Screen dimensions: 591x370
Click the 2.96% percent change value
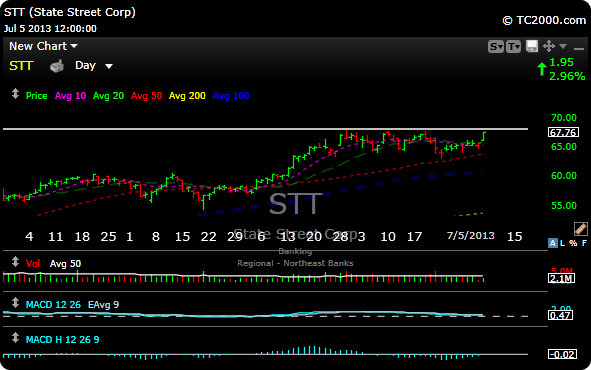567,76
